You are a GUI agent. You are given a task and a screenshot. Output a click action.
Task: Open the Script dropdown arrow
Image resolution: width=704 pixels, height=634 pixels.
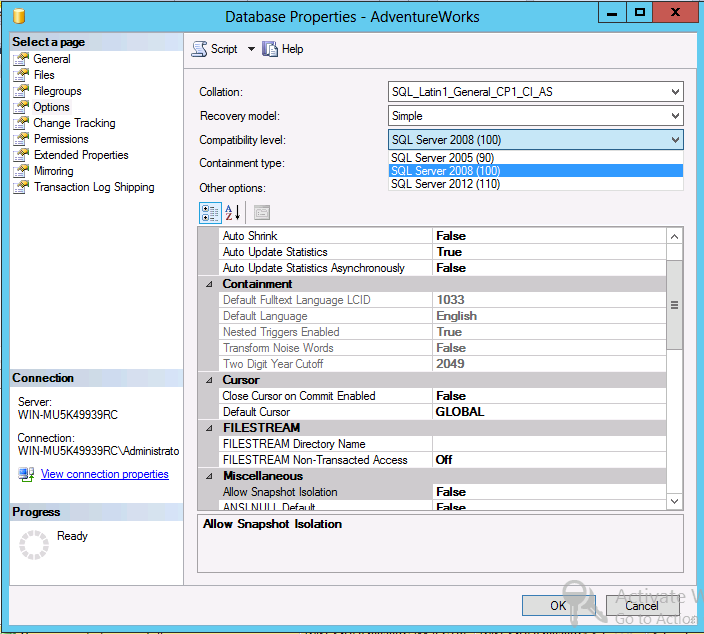point(251,49)
